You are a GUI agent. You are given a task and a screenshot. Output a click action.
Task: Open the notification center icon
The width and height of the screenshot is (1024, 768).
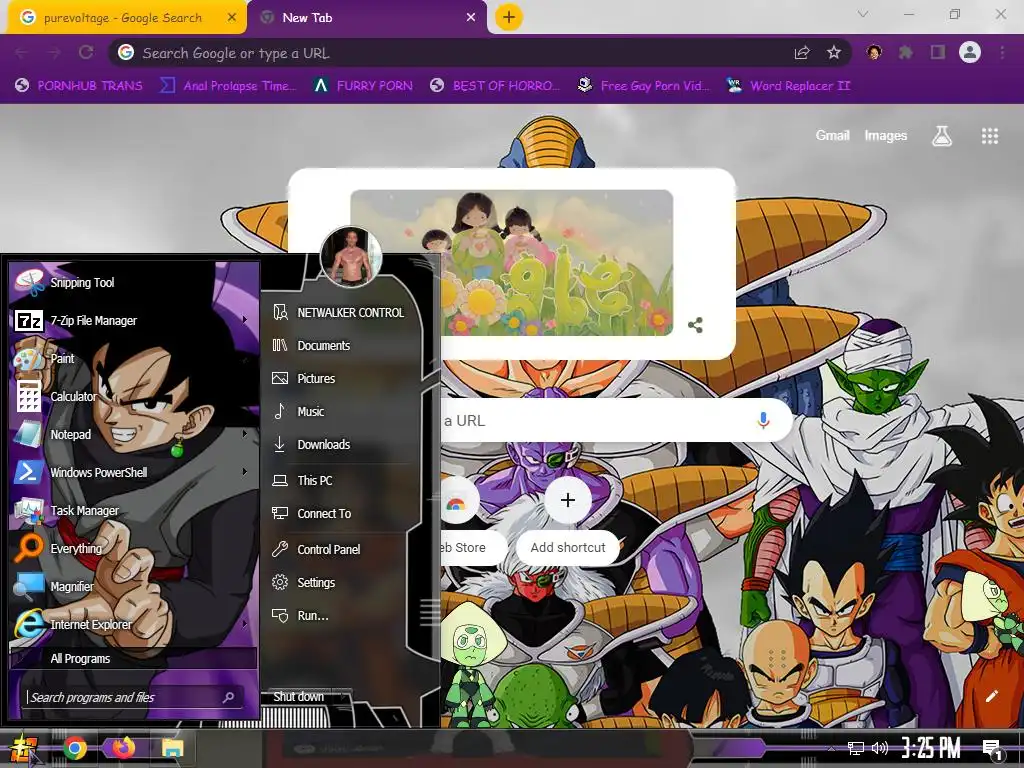tap(993, 749)
